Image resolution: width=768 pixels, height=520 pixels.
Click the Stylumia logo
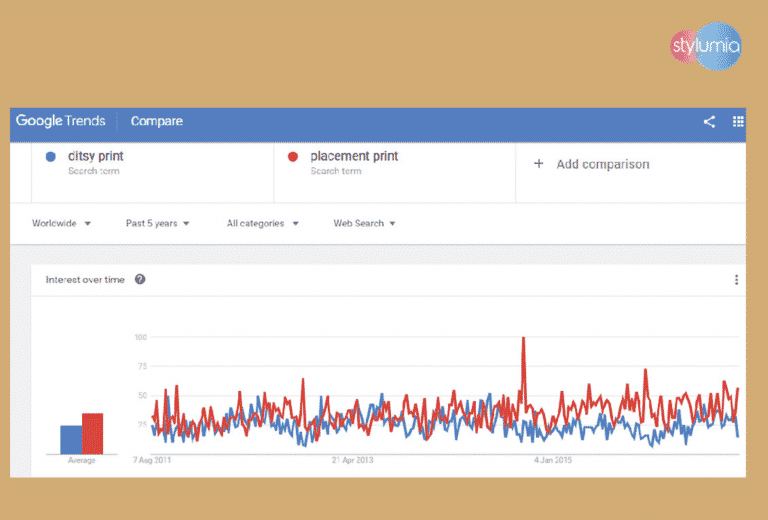click(706, 46)
